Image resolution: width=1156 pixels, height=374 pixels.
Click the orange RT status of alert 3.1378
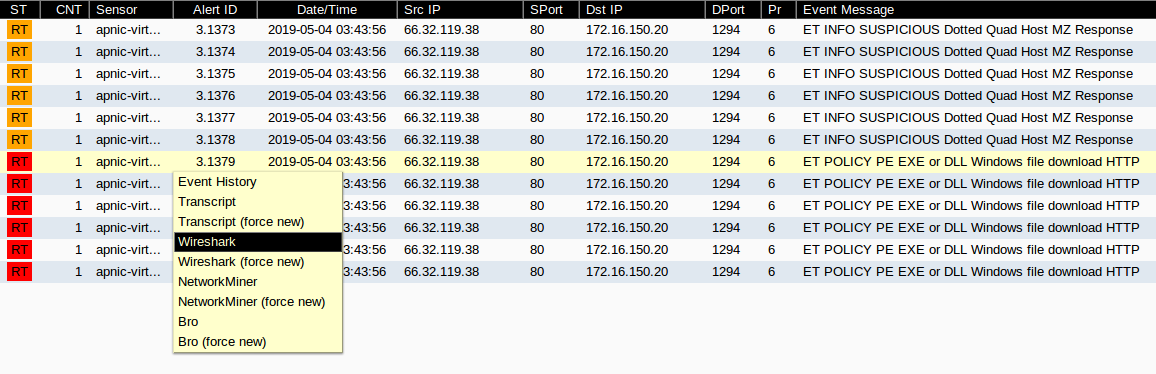point(20,140)
